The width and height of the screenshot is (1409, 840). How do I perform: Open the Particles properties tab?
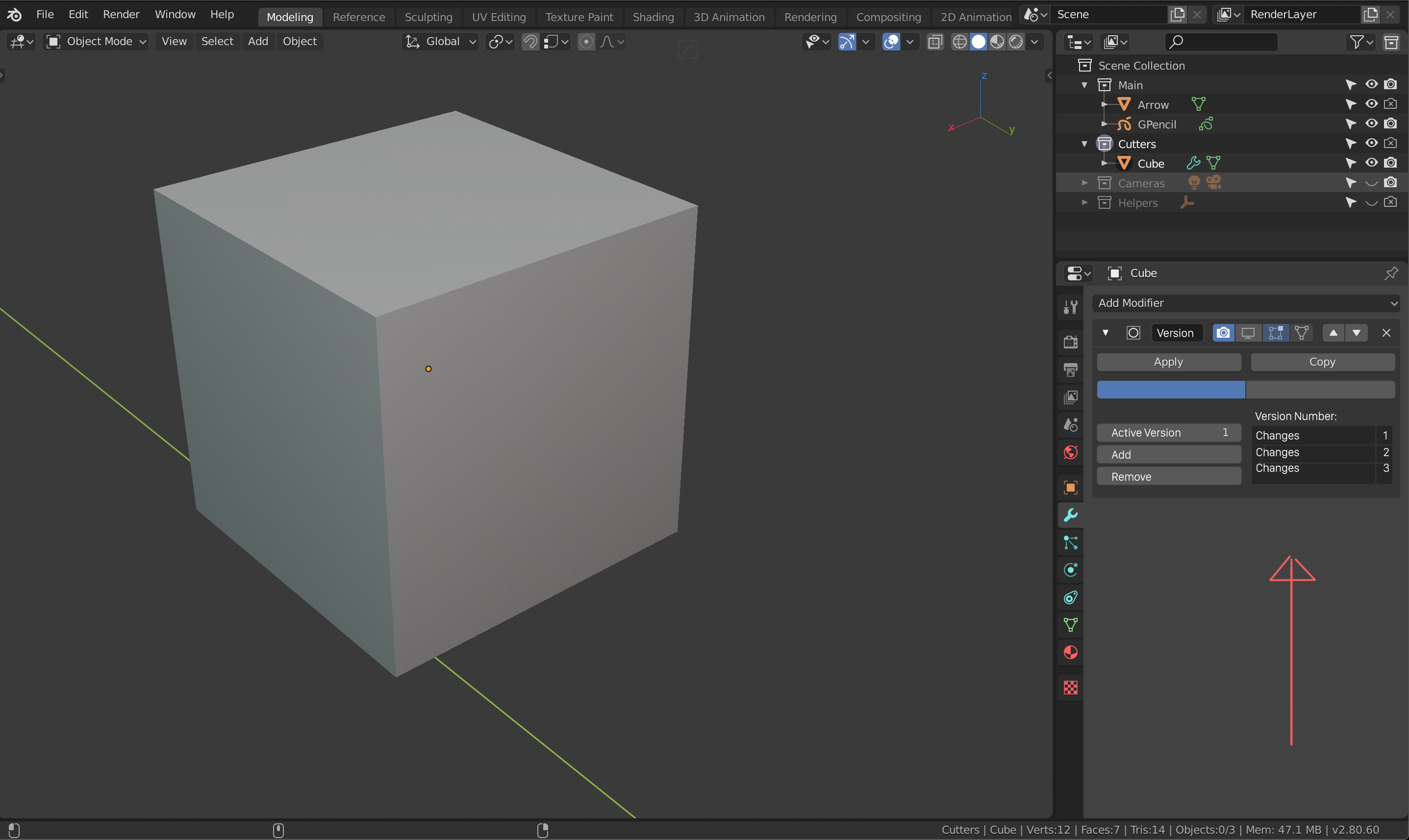click(1070, 543)
